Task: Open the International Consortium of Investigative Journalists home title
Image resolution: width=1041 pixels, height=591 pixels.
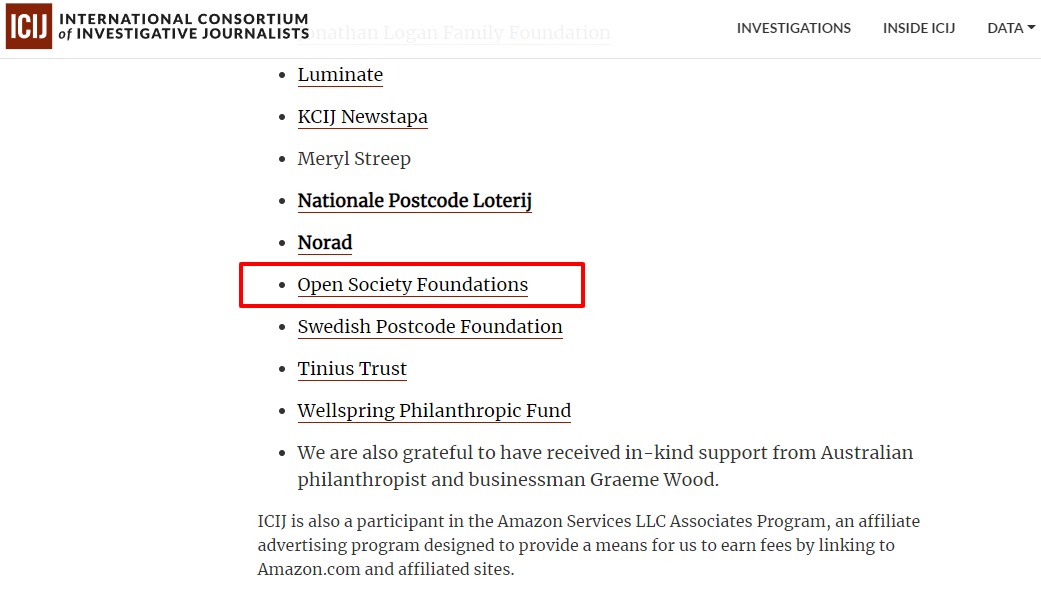Action: coord(184,27)
